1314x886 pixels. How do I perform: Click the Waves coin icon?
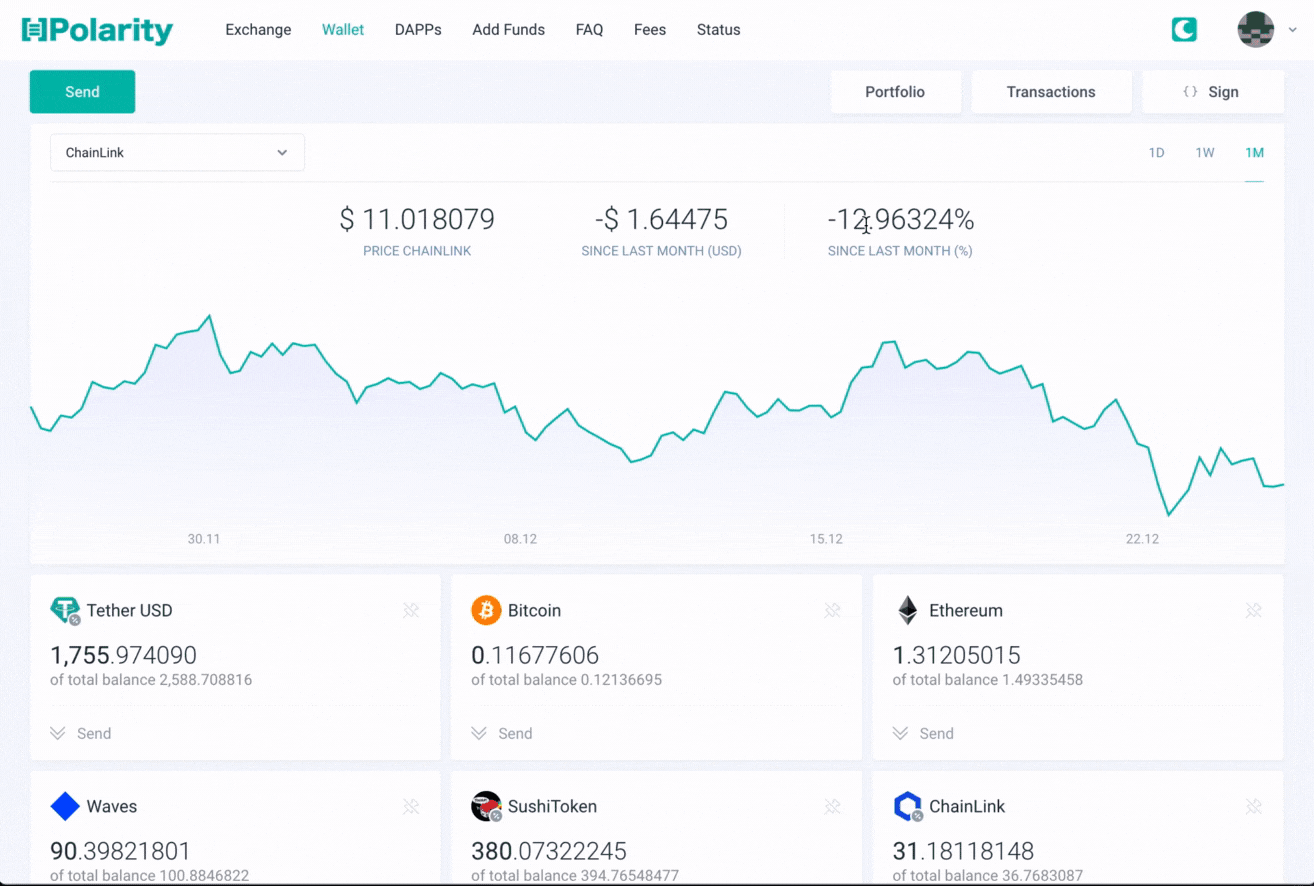[x=65, y=806]
